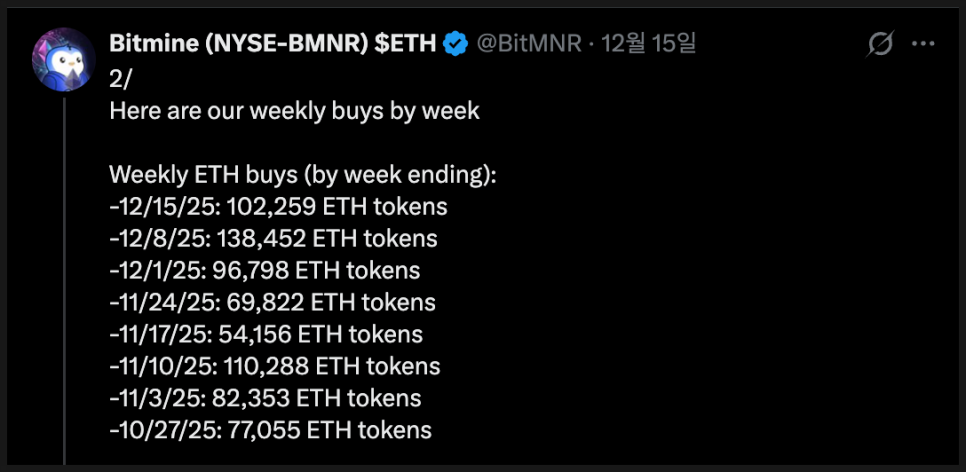The image size is (966, 472).
Task: Click the 12/15/25 102,259 ETH line
Action: (x=278, y=207)
